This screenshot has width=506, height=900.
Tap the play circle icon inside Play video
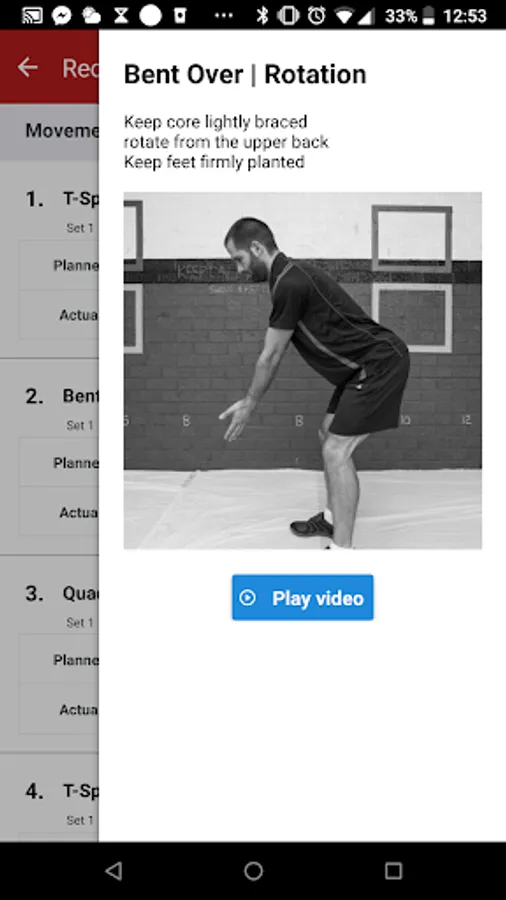point(247,598)
